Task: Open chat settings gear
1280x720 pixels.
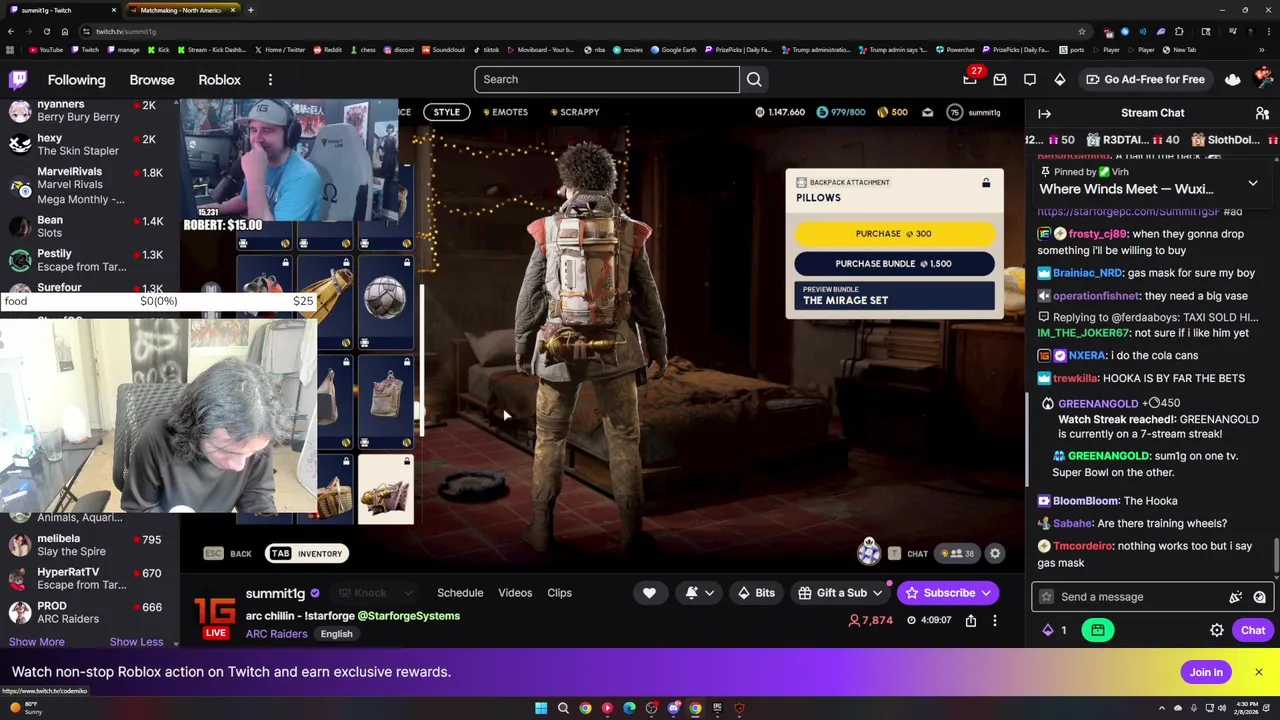Action: [x=1217, y=630]
